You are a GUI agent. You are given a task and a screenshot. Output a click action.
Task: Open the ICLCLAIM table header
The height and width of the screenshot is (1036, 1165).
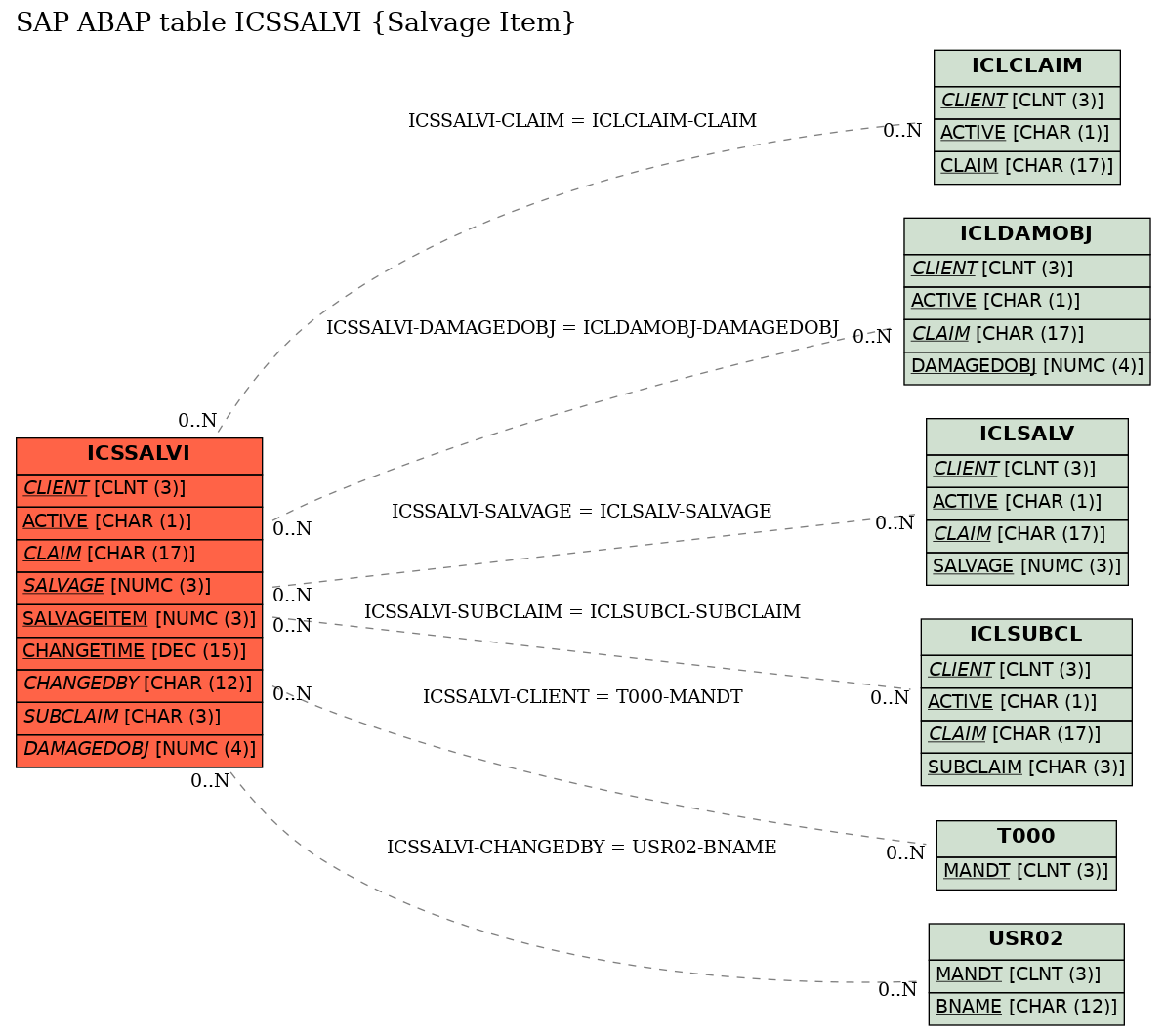pyautogui.click(x=1026, y=66)
